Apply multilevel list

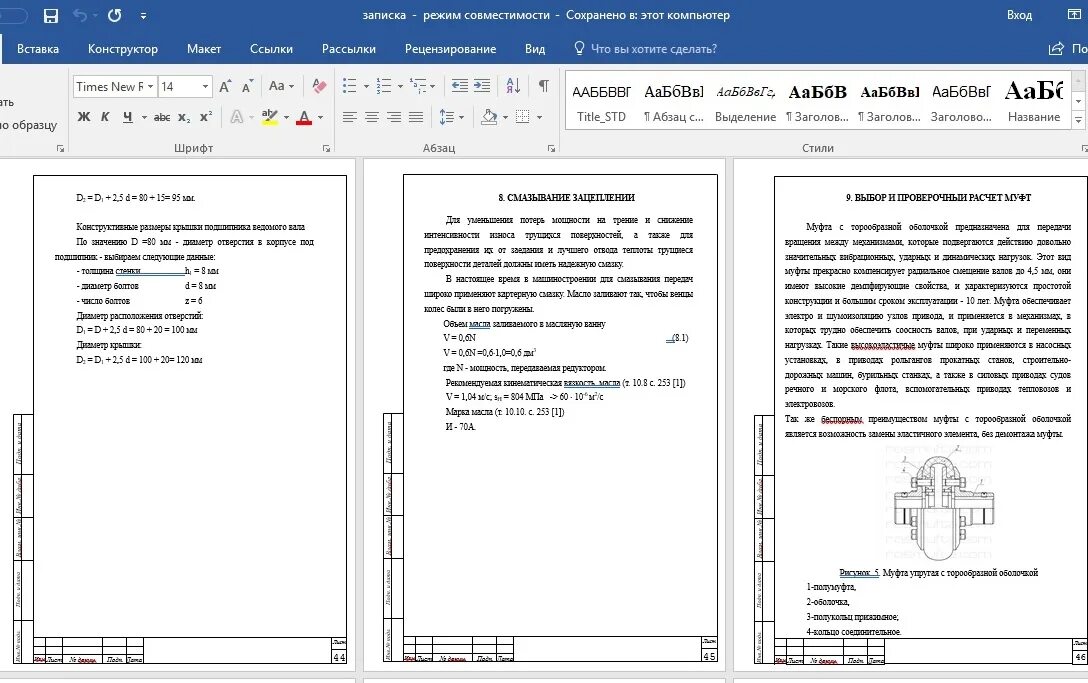418,86
